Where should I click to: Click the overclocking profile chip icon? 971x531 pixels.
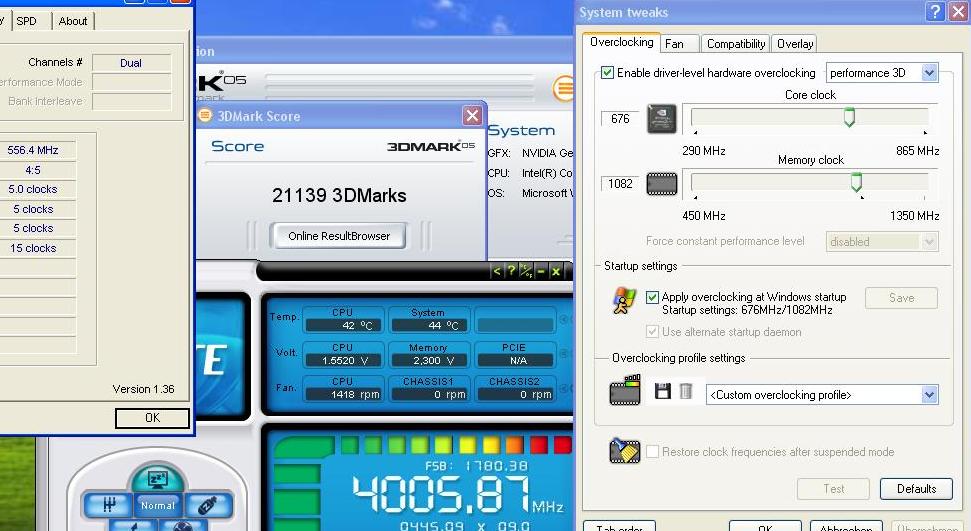(x=625, y=390)
